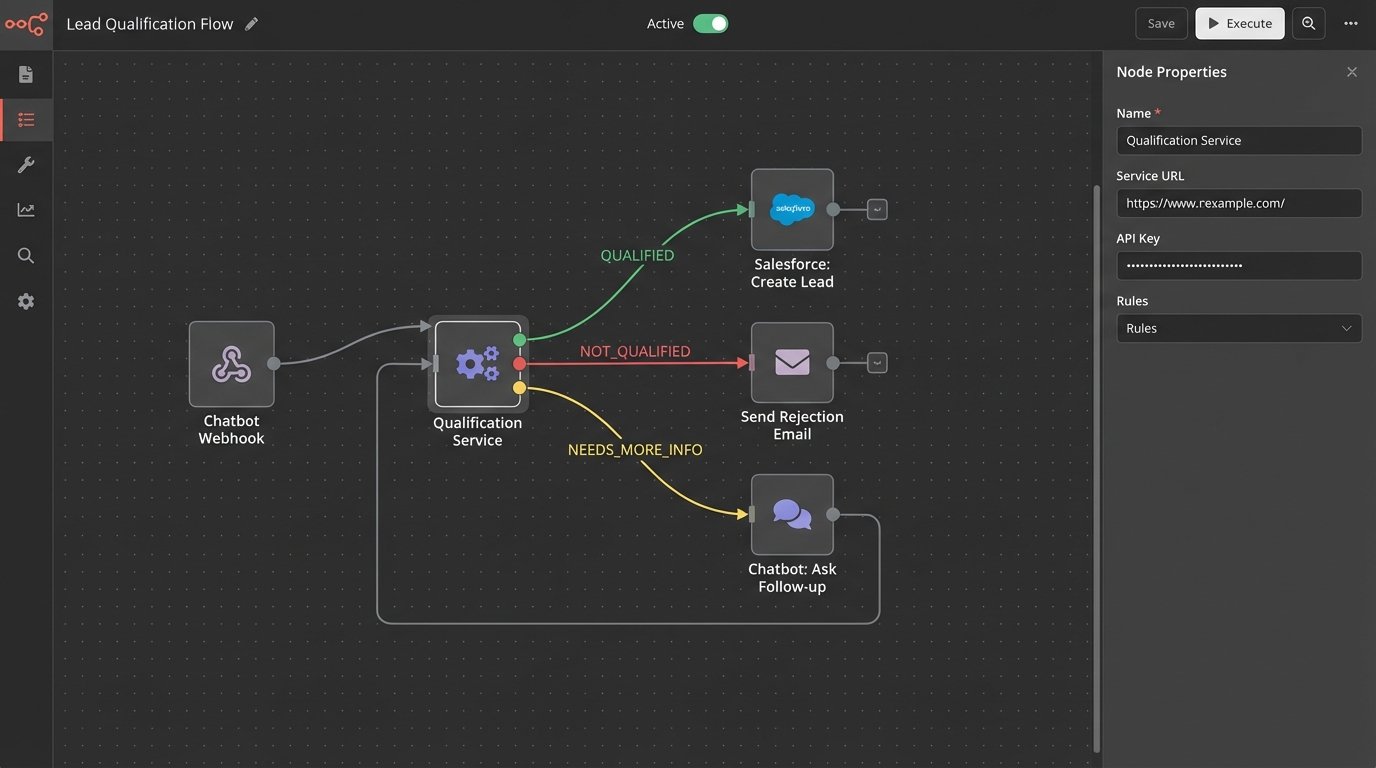1376x768 pixels.
Task: Open the Salesforce: Create Lead node
Action: (x=792, y=209)
